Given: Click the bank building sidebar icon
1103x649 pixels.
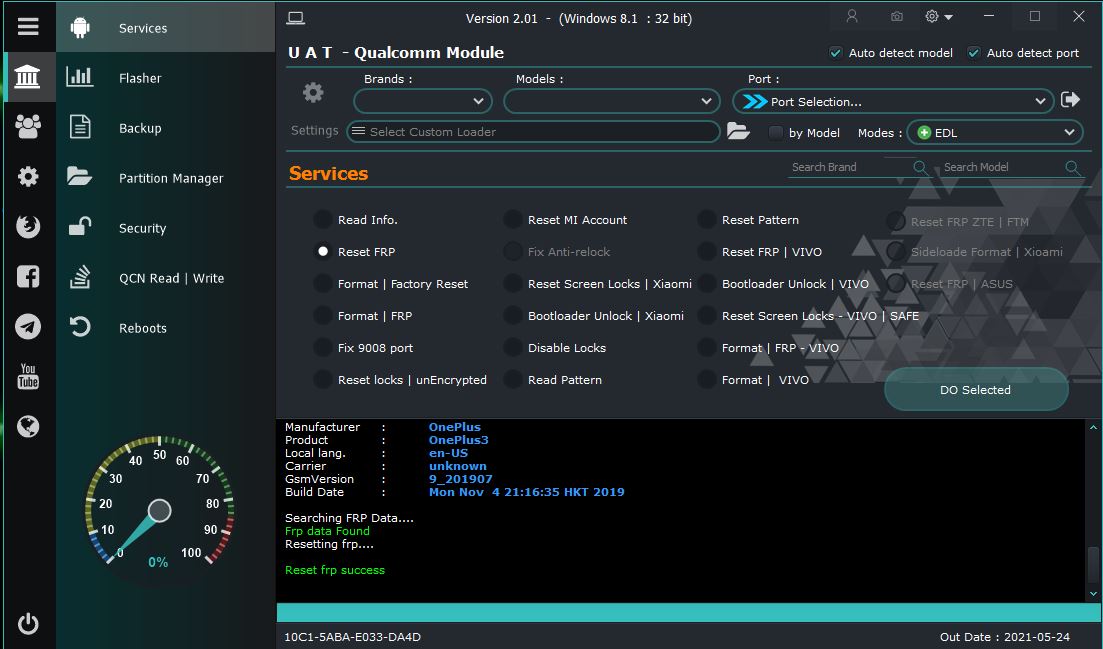Looking at the screenshot, I should pyautogui.click(x=27, y=77).
